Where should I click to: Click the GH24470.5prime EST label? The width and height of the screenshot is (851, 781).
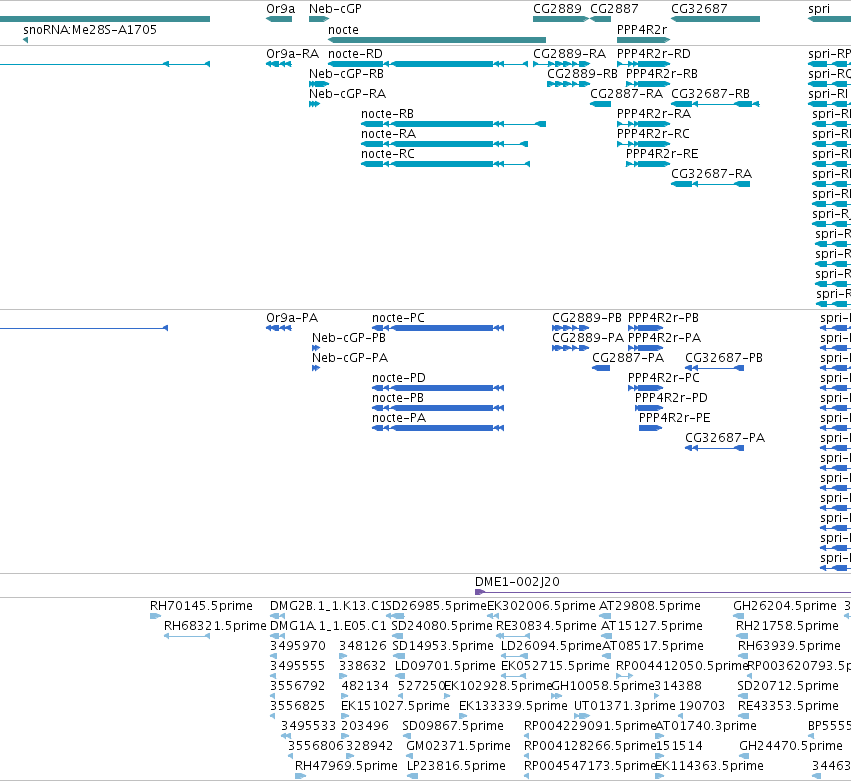pos(791,746)
